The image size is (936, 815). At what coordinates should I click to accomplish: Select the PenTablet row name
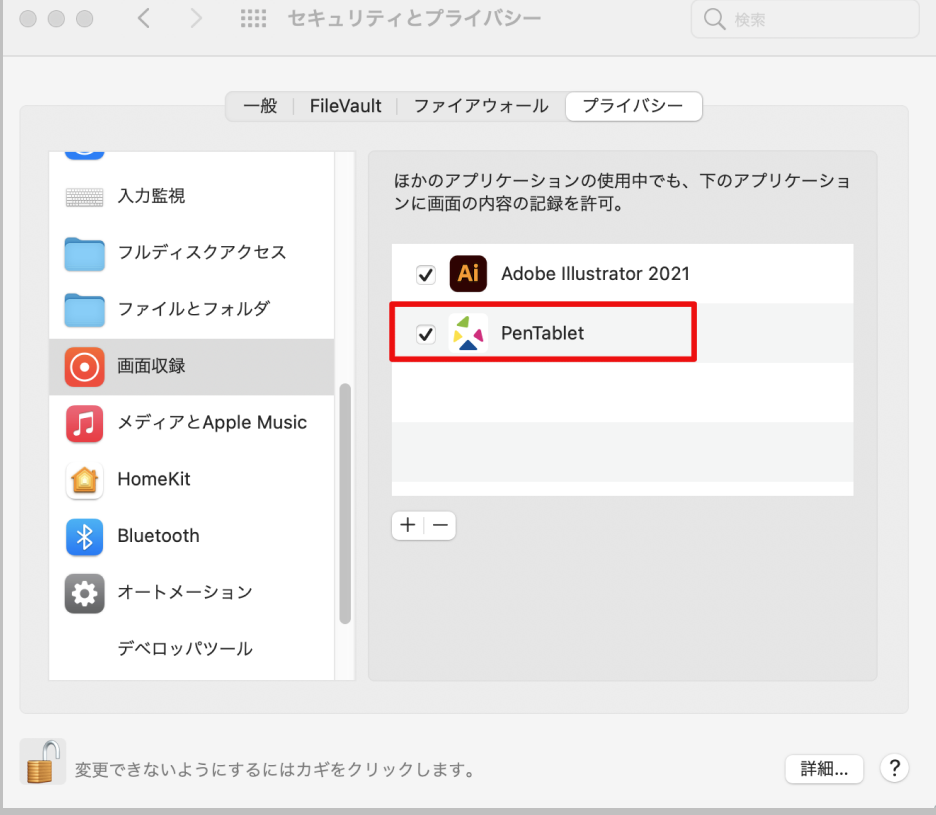pyautogui.click(x=542, y=333)
